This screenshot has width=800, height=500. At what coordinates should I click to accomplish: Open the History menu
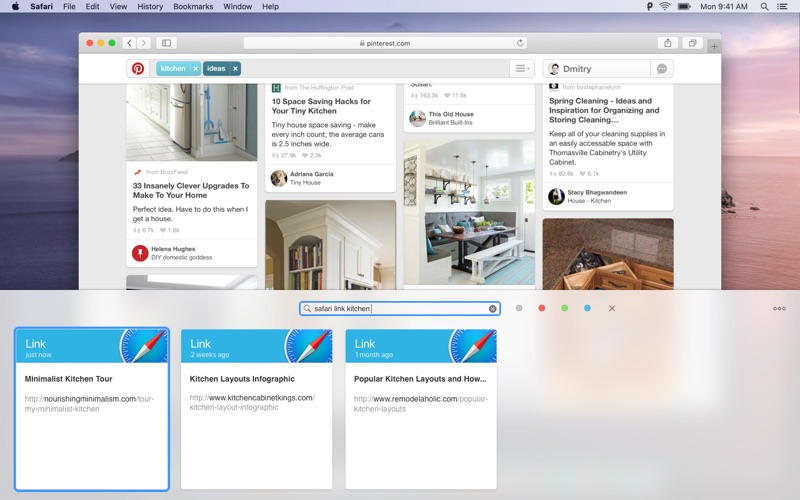tap(150, 7)
